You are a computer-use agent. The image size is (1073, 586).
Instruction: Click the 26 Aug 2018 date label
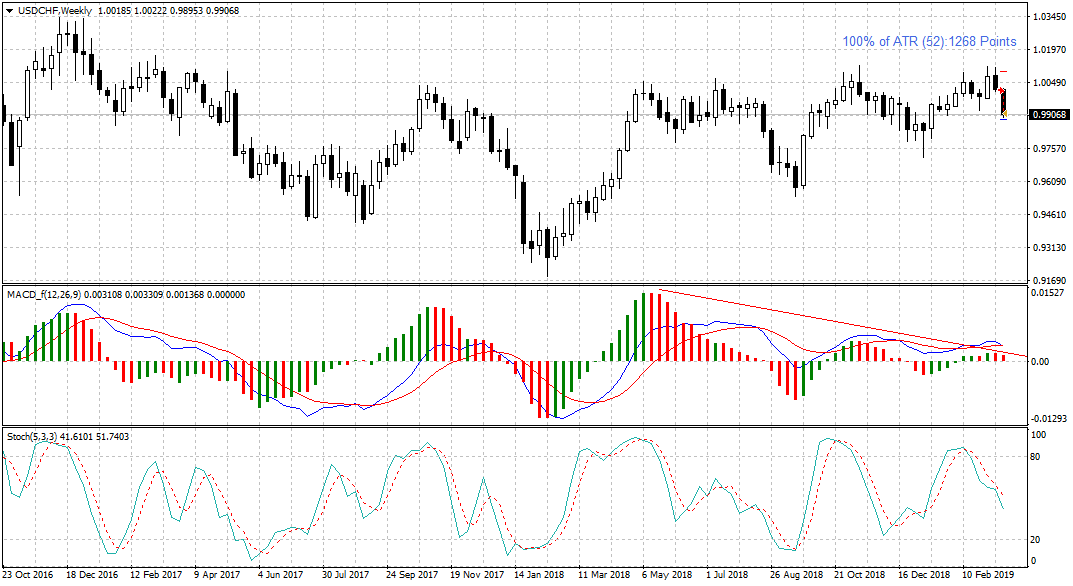(797, 574)
